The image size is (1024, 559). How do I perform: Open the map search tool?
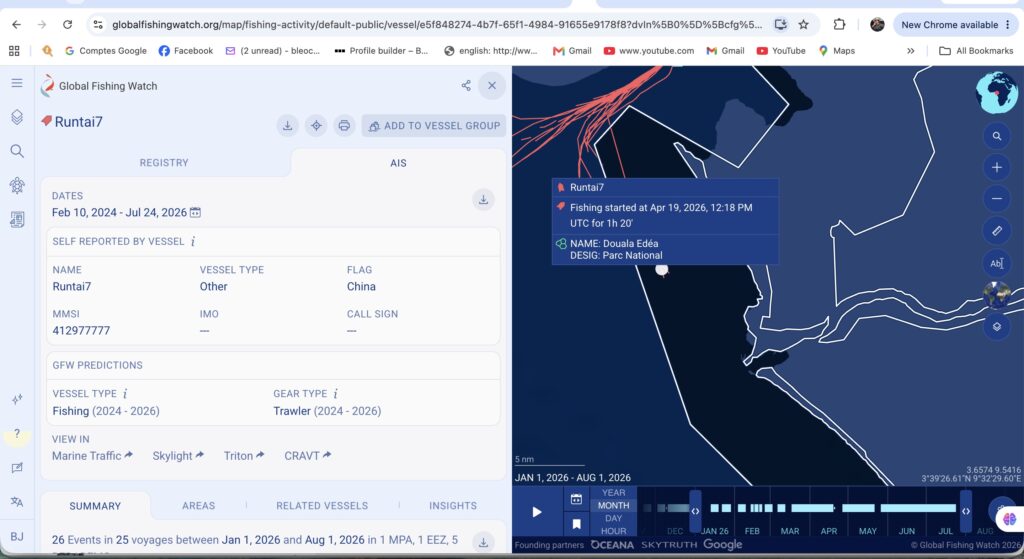(x=997, y=136)
